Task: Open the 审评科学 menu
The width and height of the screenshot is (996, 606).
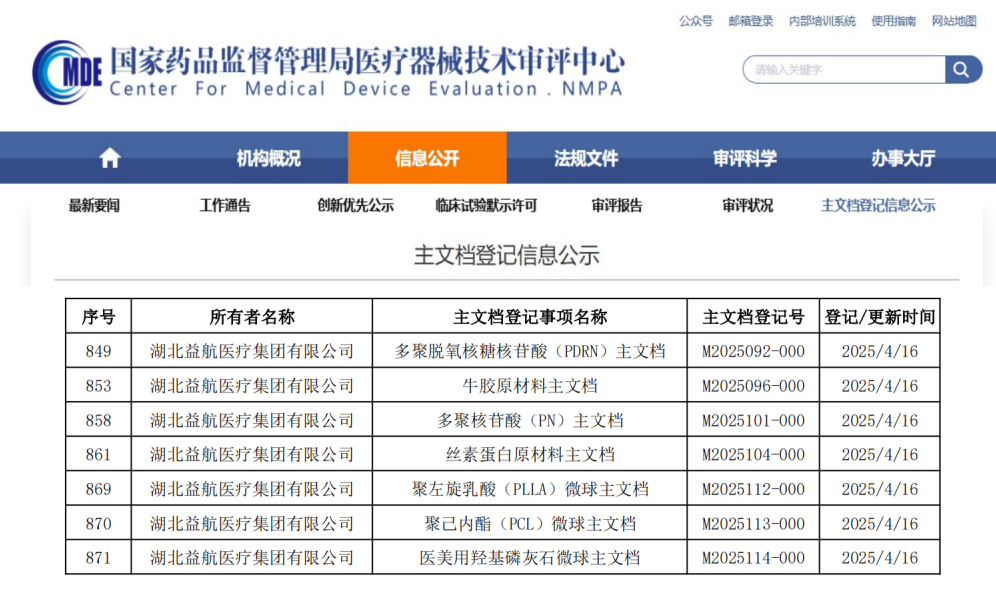Action: click(x=744, y=158)
